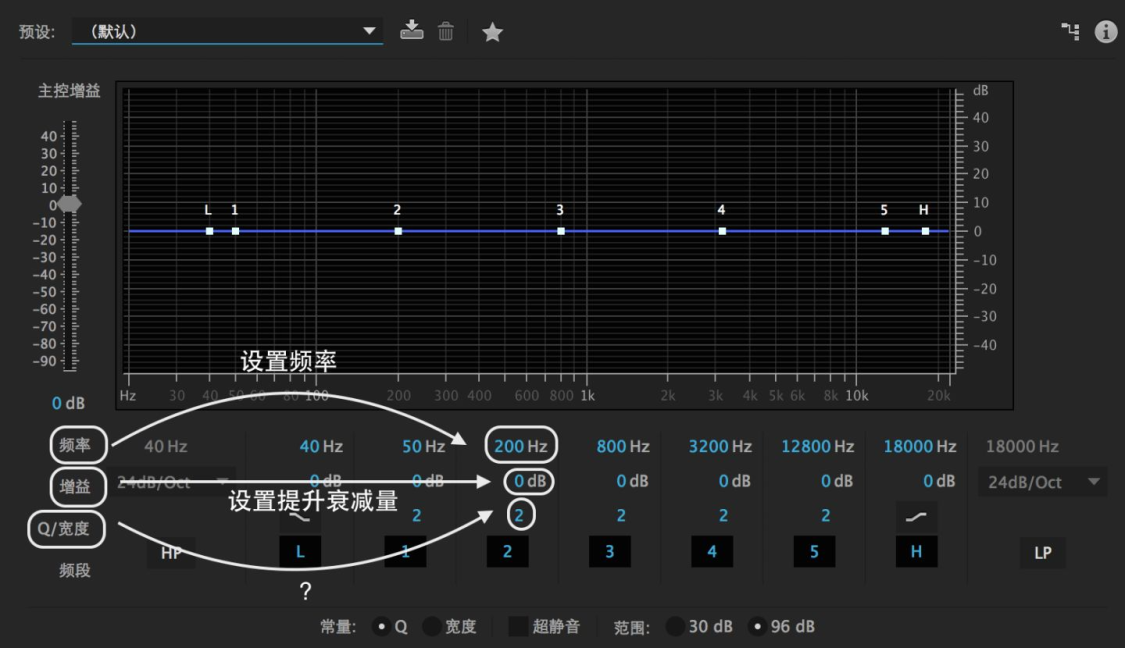Open the info icon at top right
The width and height of the screenshot is (1125, 648).
(x=1106, y=32)
